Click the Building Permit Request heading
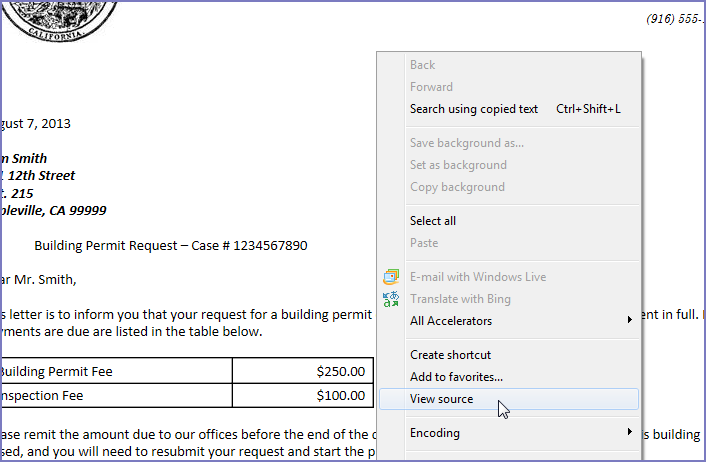The height and width of the screenshot is (462, 706). pyautogui.click(x=184, y=246)
